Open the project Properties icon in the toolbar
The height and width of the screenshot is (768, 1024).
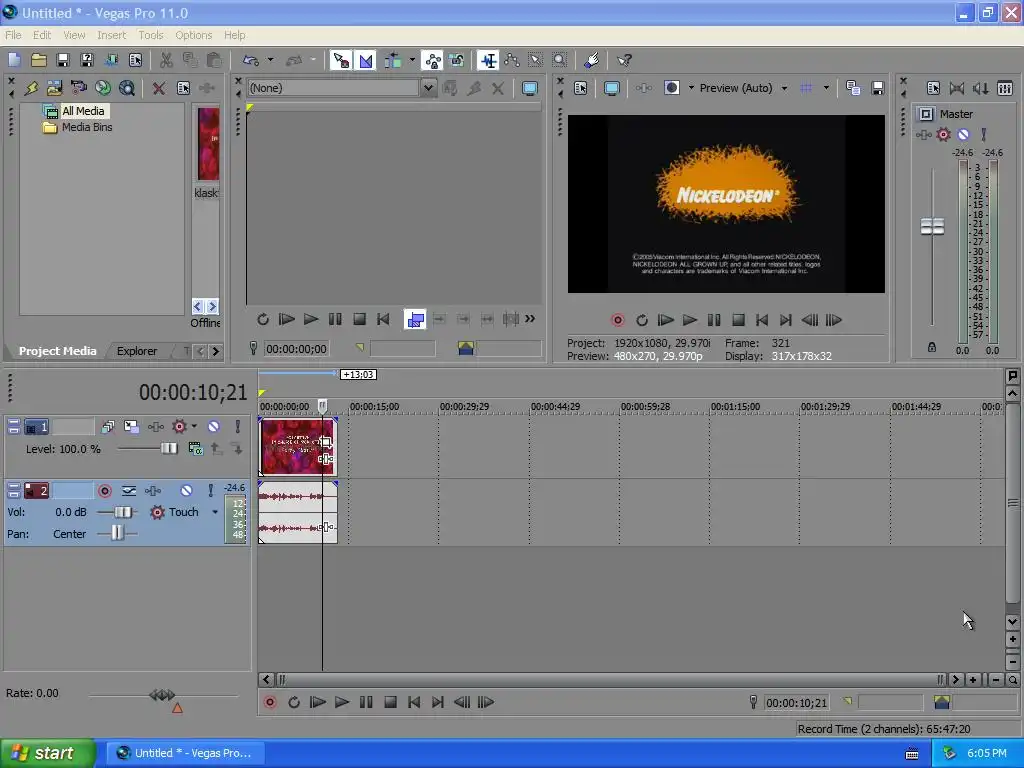[x=135, y=60]
